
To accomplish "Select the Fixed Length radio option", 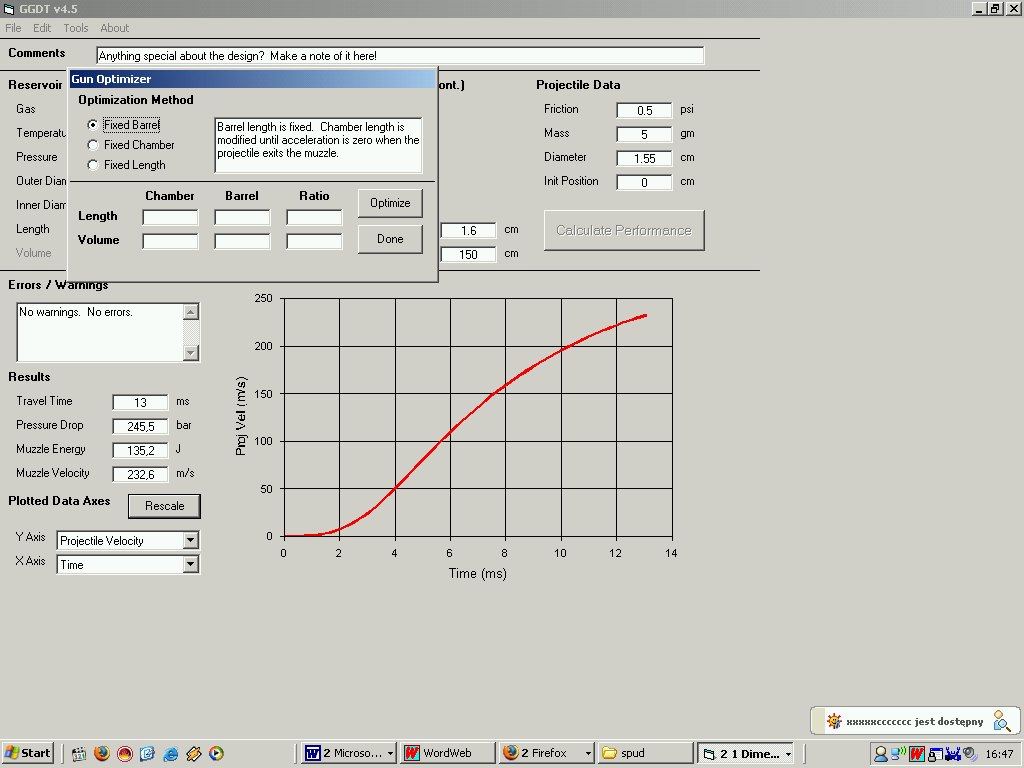I will 93,165.
